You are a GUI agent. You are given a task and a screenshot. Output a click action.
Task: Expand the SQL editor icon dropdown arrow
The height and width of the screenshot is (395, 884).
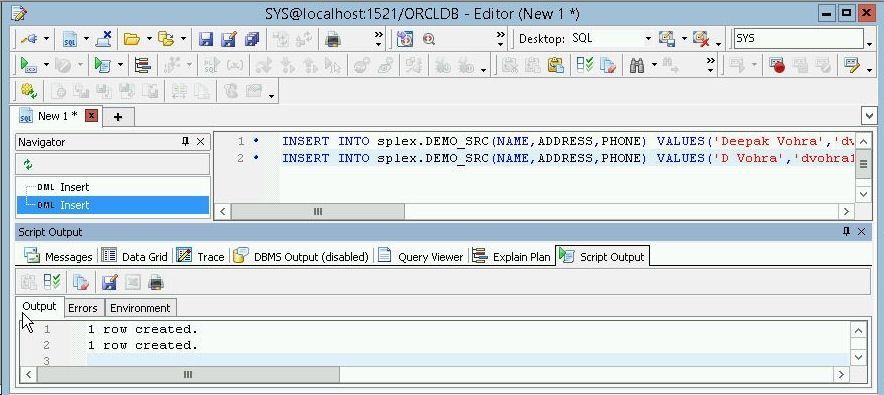tap(86, 39)
